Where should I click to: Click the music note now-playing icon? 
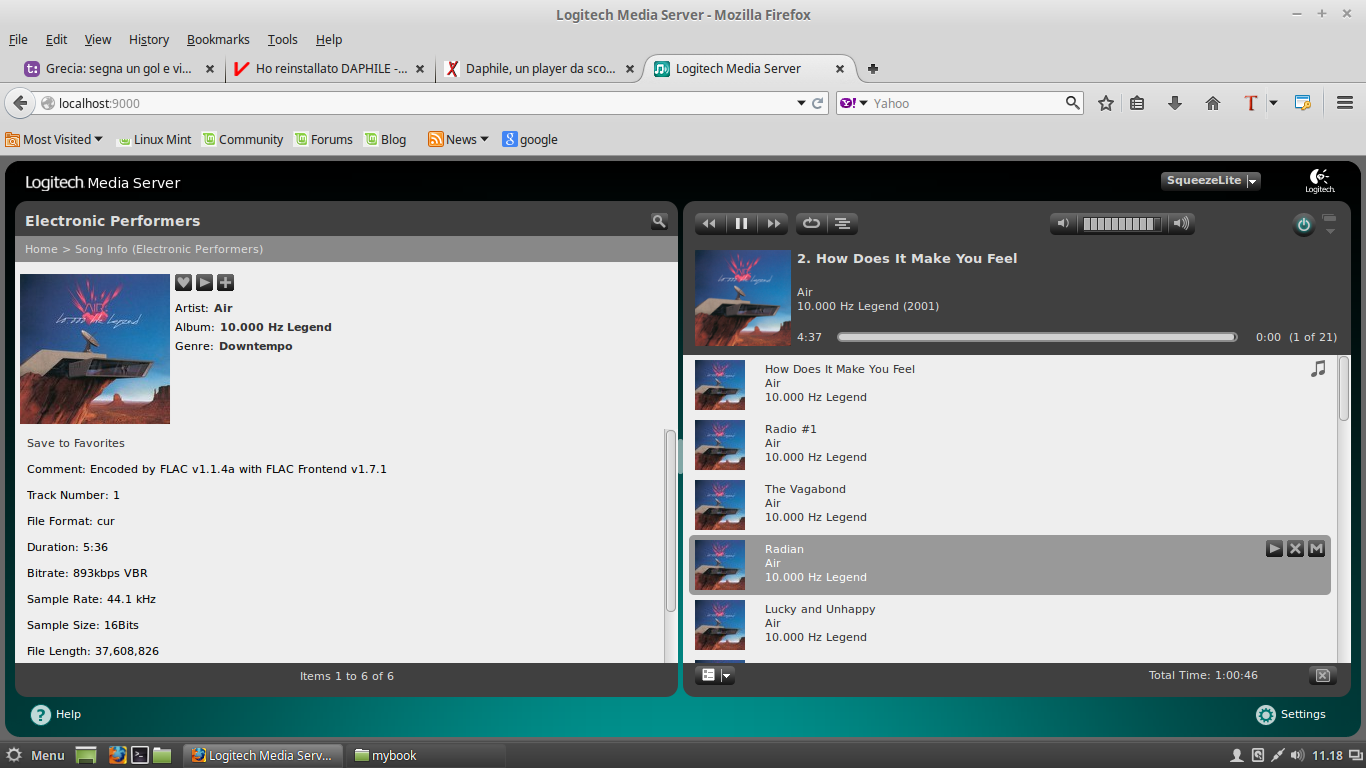[x=1318, y=369]
